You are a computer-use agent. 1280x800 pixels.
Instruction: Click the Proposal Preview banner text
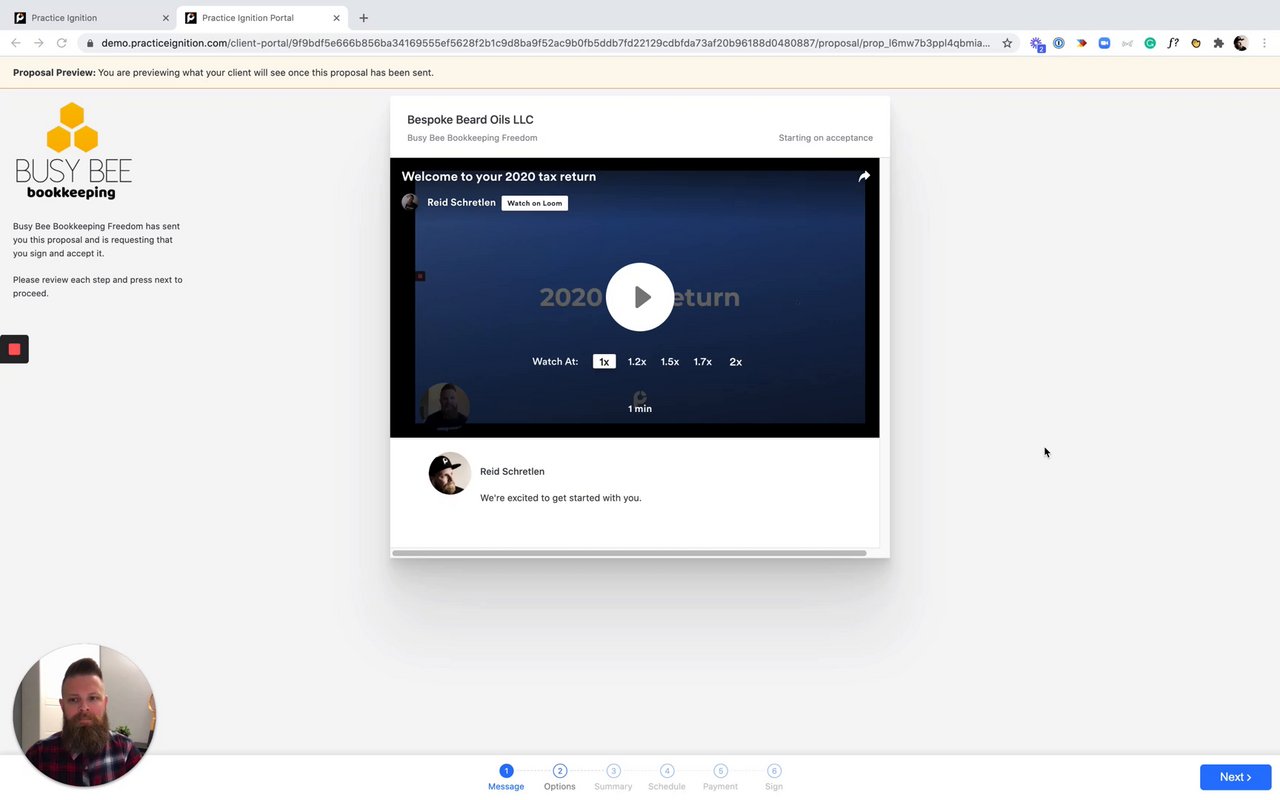point(223,72)
